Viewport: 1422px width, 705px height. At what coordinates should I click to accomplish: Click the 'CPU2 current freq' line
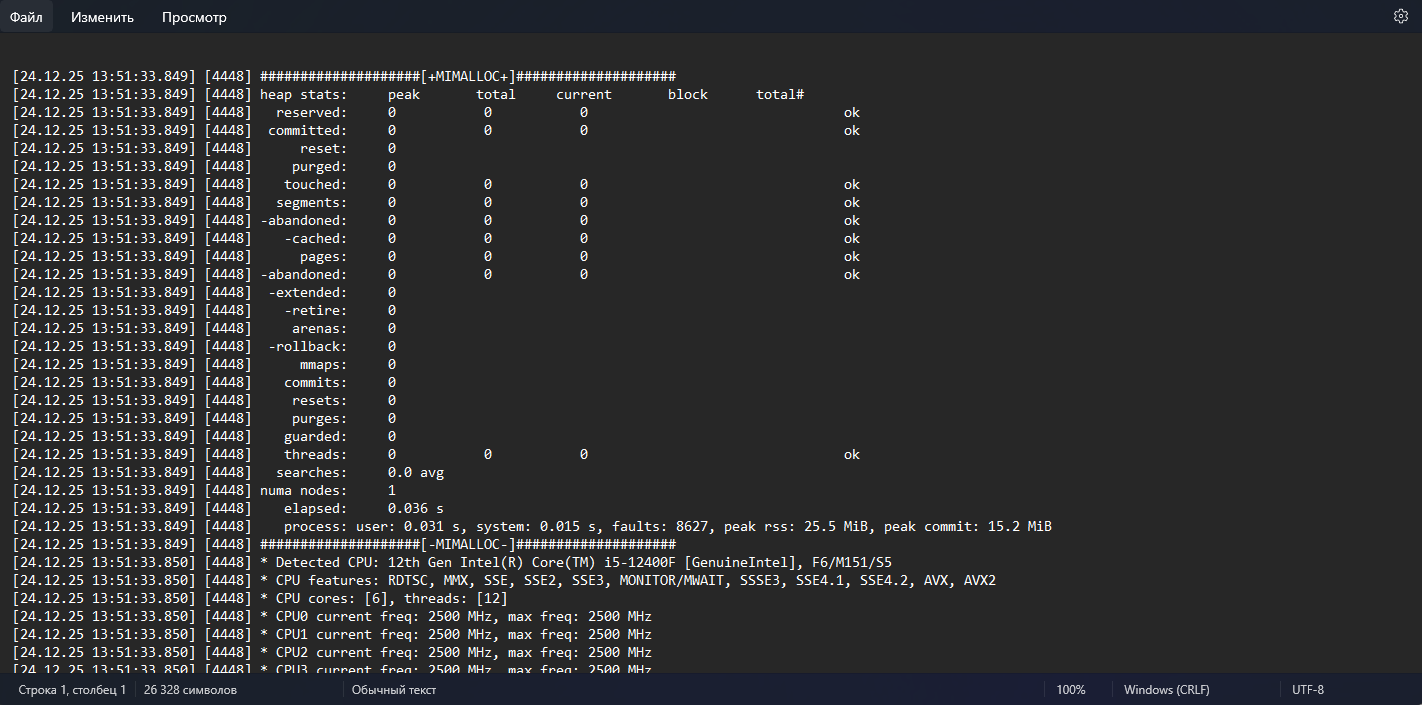point(456,652)
